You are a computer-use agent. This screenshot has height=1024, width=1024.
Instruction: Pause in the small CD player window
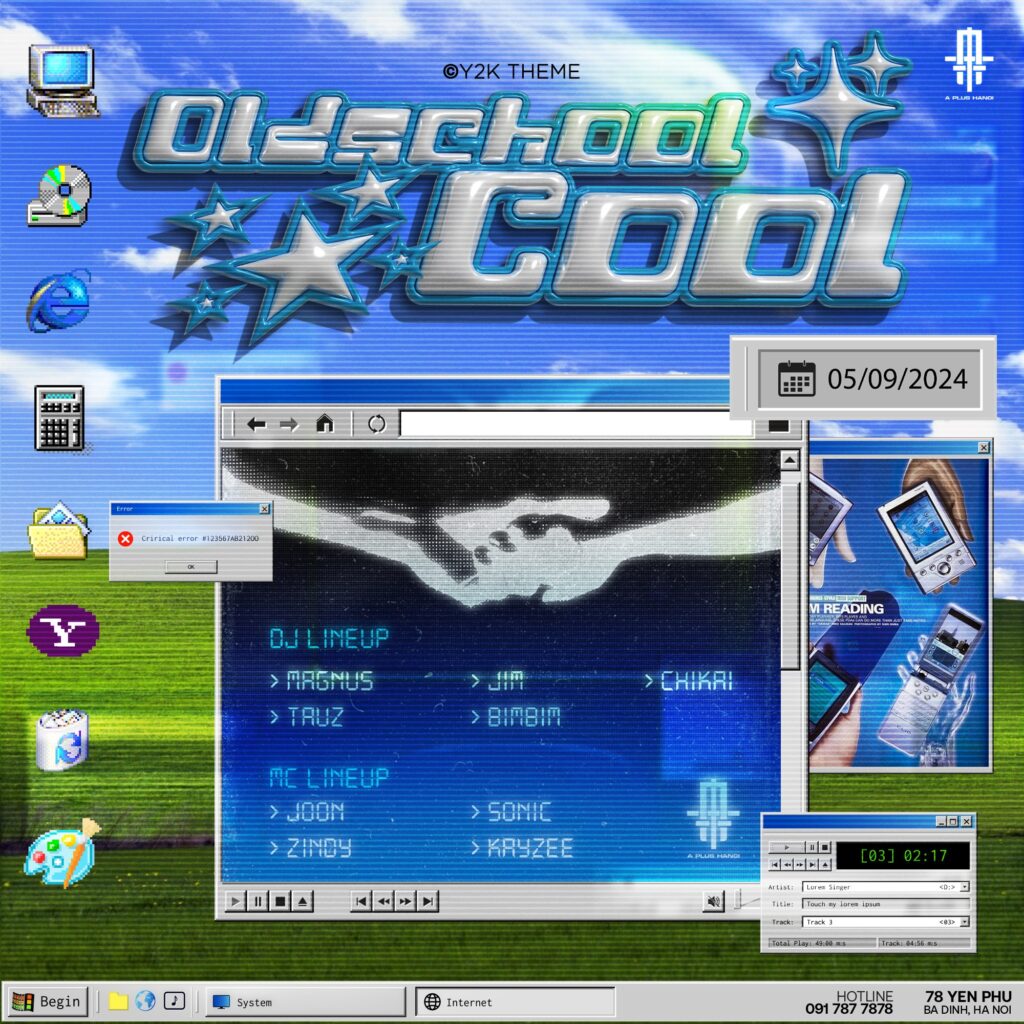point(812,847)
